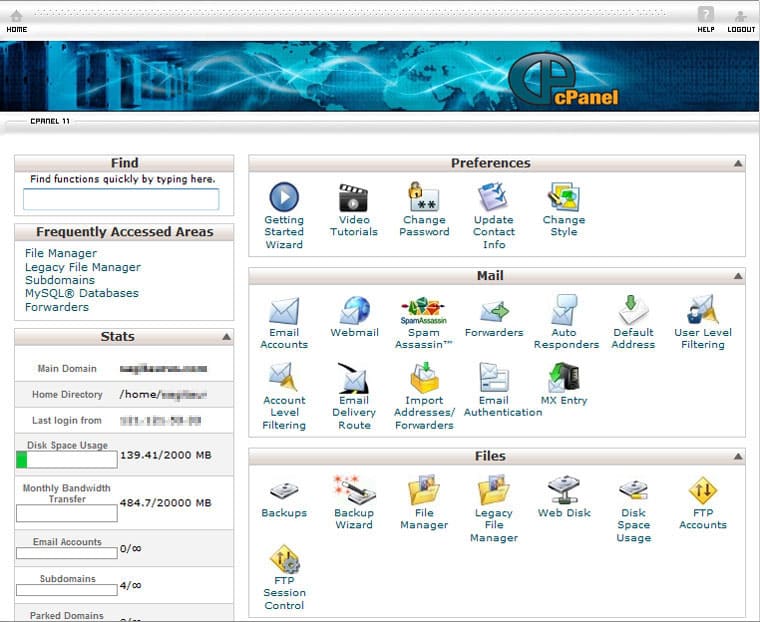Click the 484.7/20000 MB bandwidth value
This screenshot has height=622, width=760.
click(166, 503)
